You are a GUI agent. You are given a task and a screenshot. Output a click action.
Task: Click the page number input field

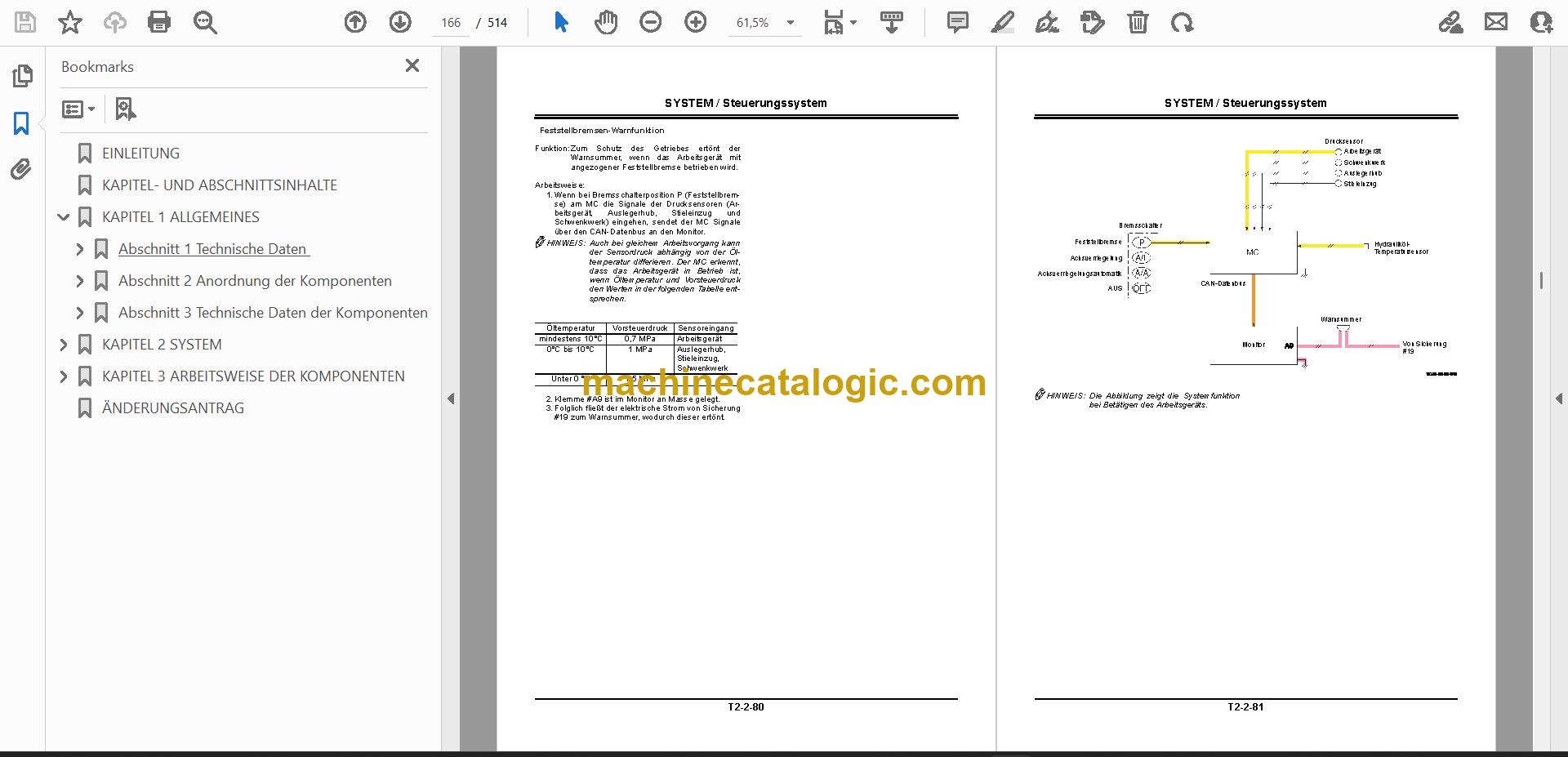pos(451,23)
